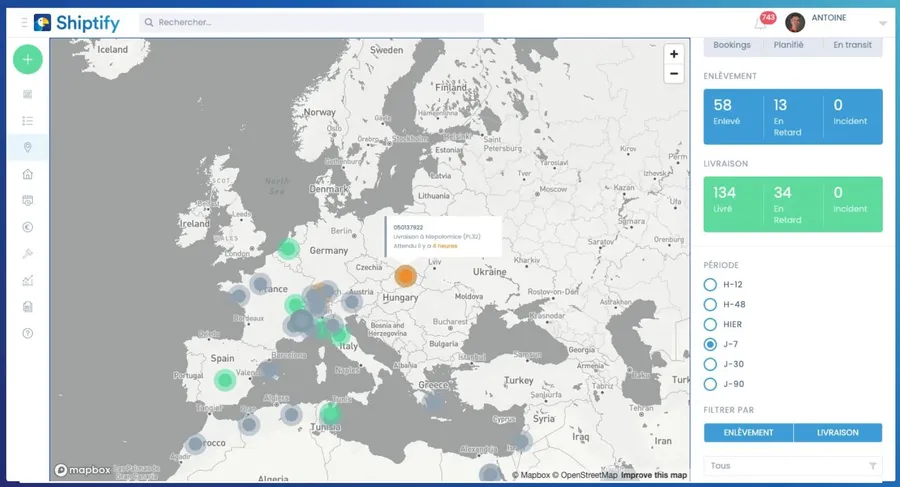Open the dashboard icon below plus button
Image resolution: width=900 pixels, height=487 pixels.
(28, 94)
